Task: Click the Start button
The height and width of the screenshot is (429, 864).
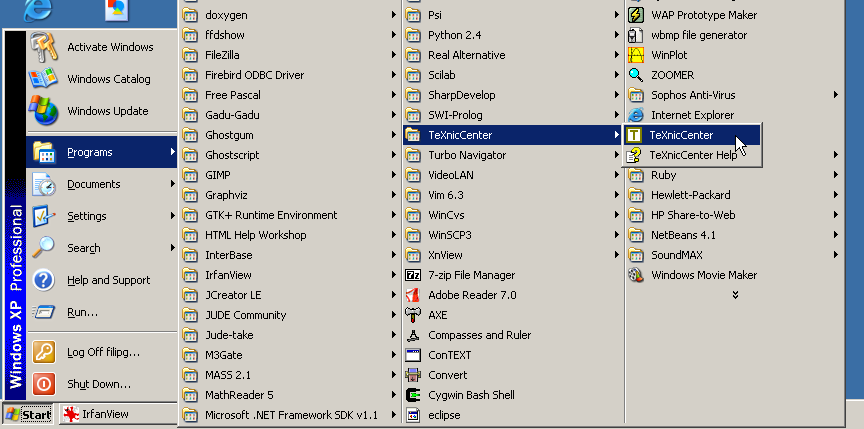Action: tap(28, 414)
